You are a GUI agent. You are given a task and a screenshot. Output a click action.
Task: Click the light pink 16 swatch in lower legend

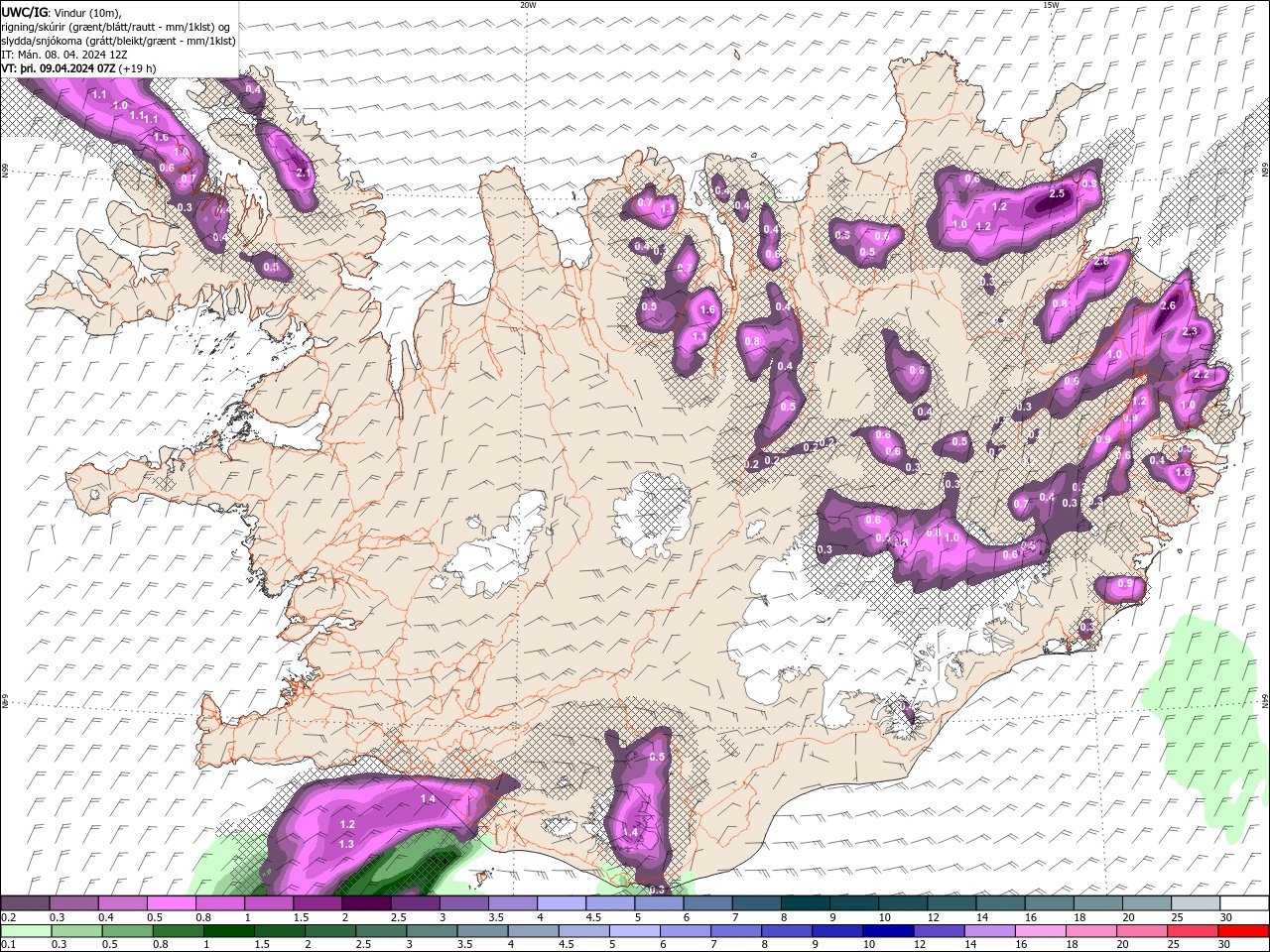1041,931
